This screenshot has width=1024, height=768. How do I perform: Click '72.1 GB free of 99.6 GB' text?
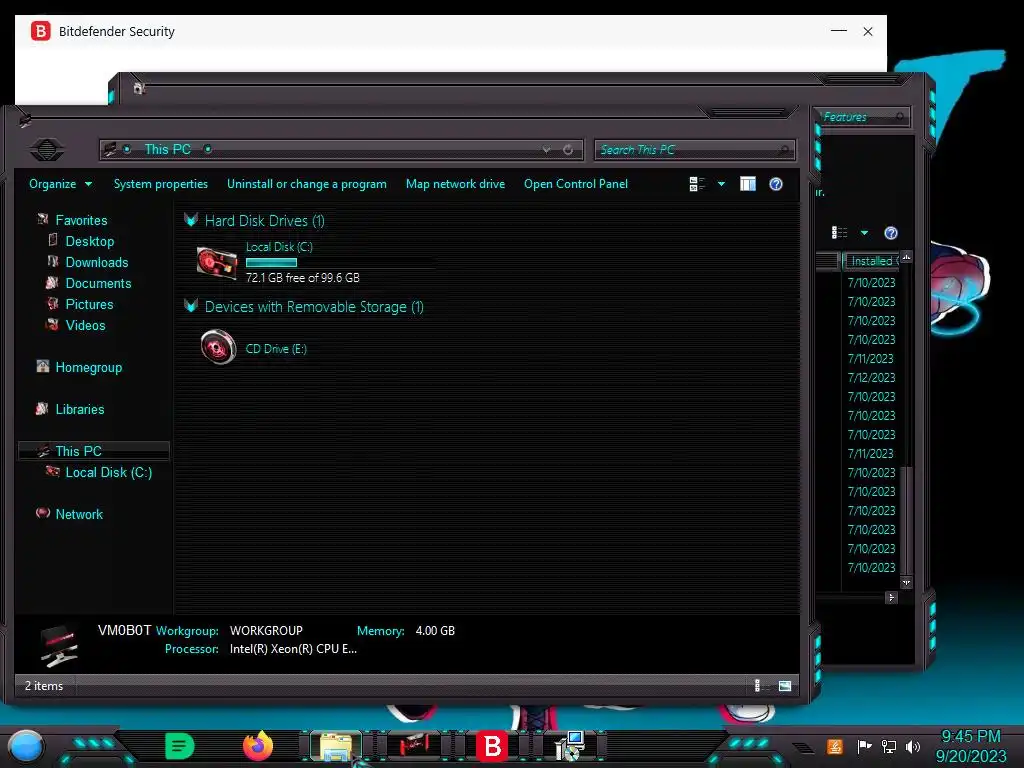tap(302, 278)
